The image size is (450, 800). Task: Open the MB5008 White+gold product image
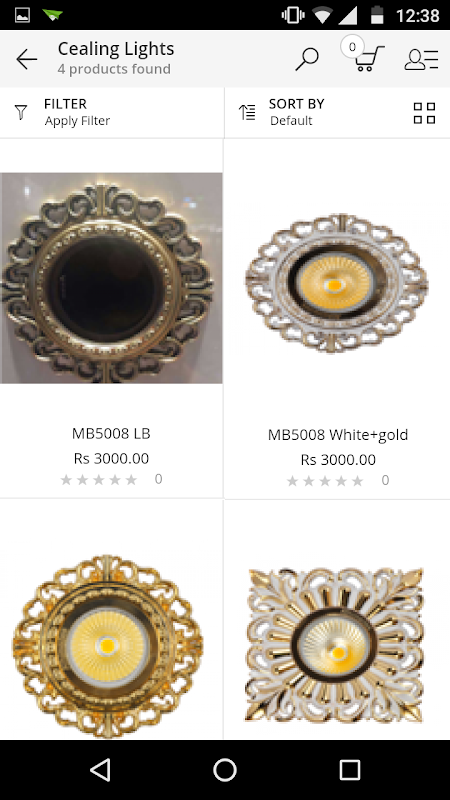337,284
